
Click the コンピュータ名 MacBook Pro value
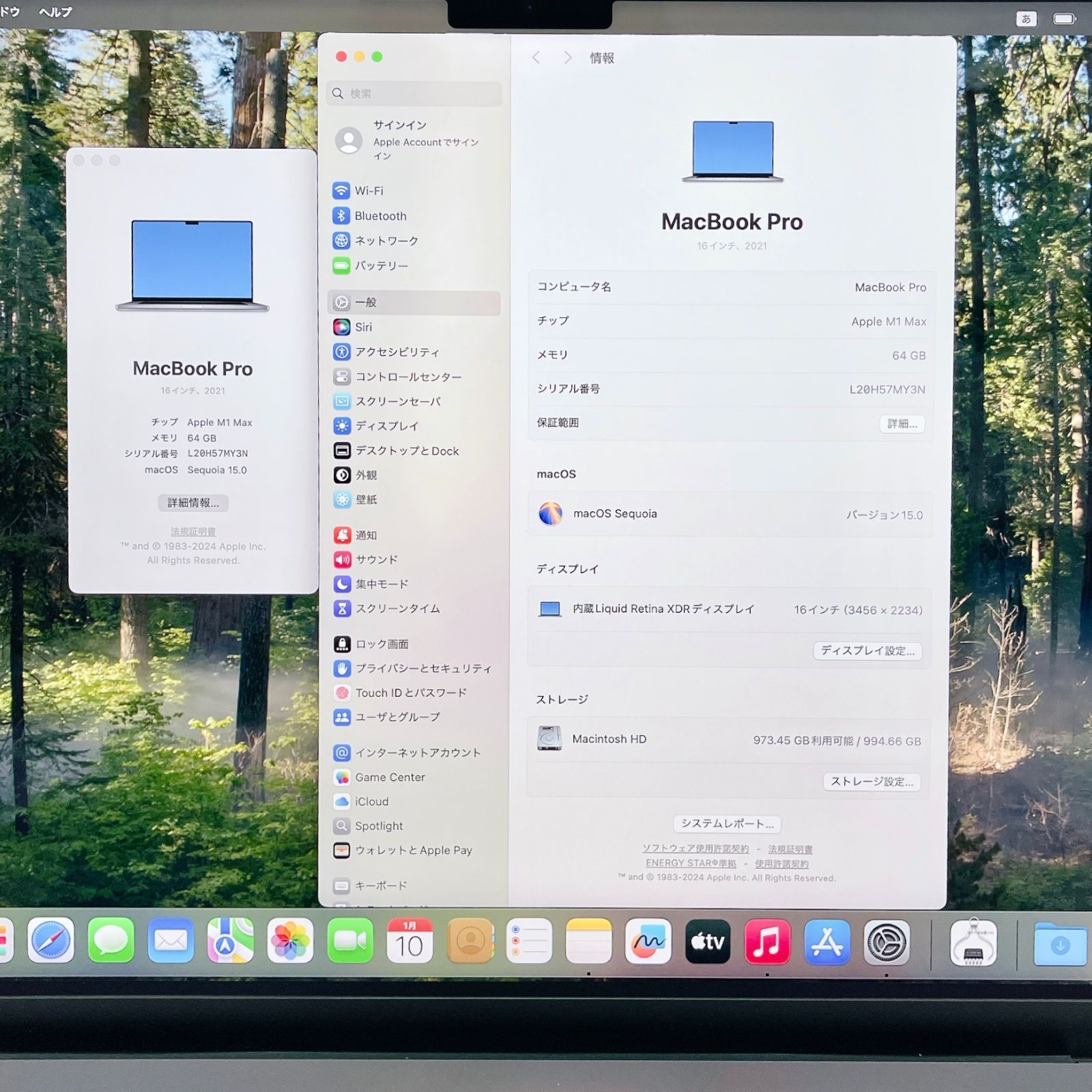point(891,287)
